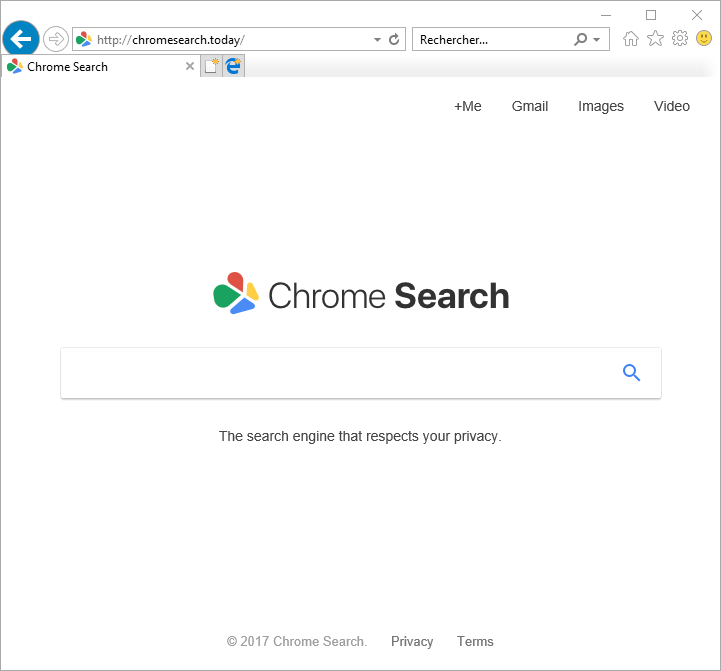Refresh the page with the reload icon
The height and width of the screenshot is (671, 721).
click(394, 40)
